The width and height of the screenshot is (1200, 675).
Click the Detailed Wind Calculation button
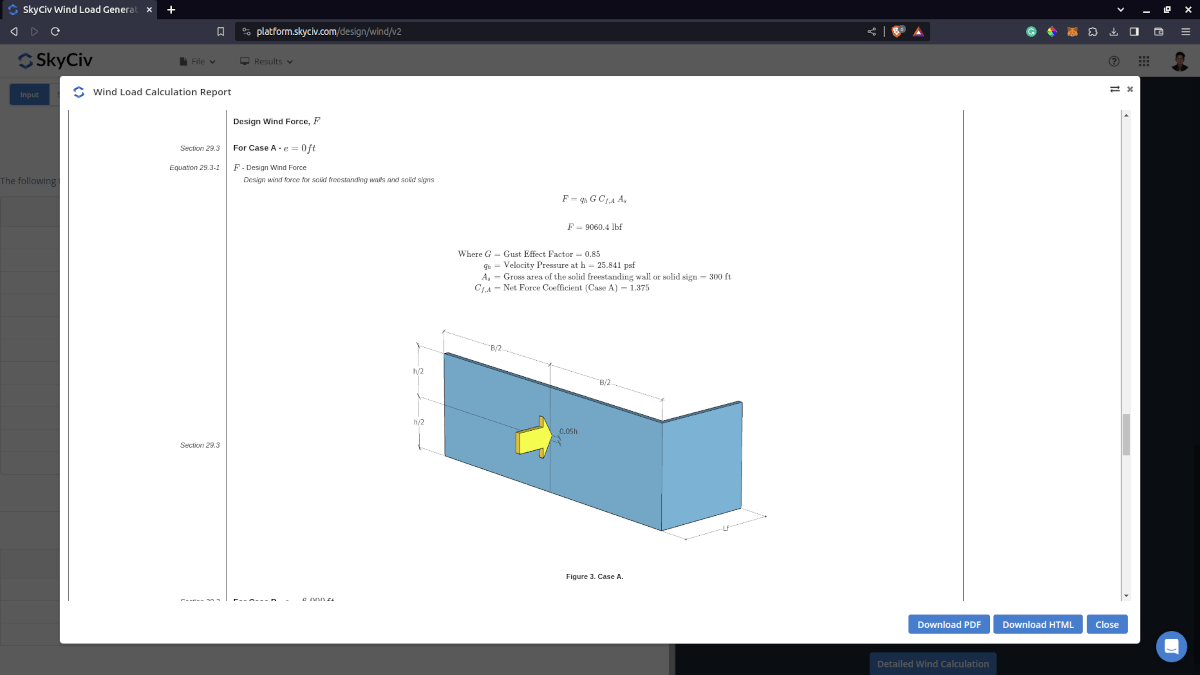(933, 663)
